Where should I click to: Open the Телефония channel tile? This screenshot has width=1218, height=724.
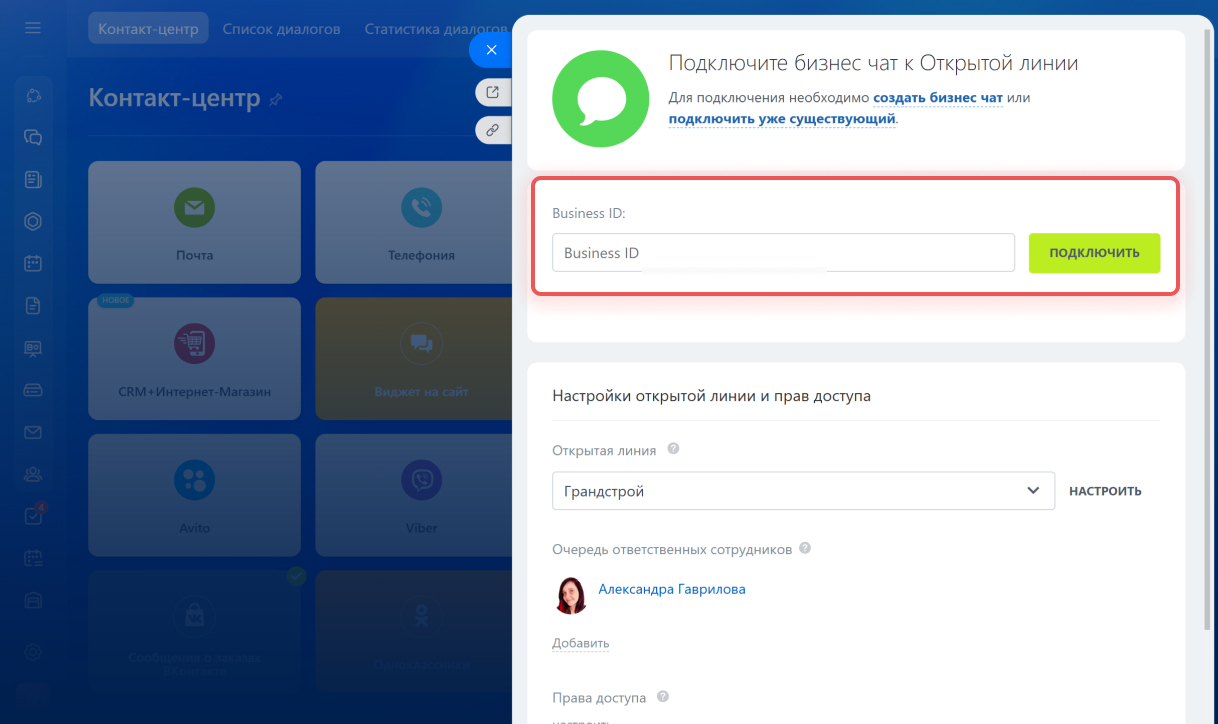[x=421, y=222]
